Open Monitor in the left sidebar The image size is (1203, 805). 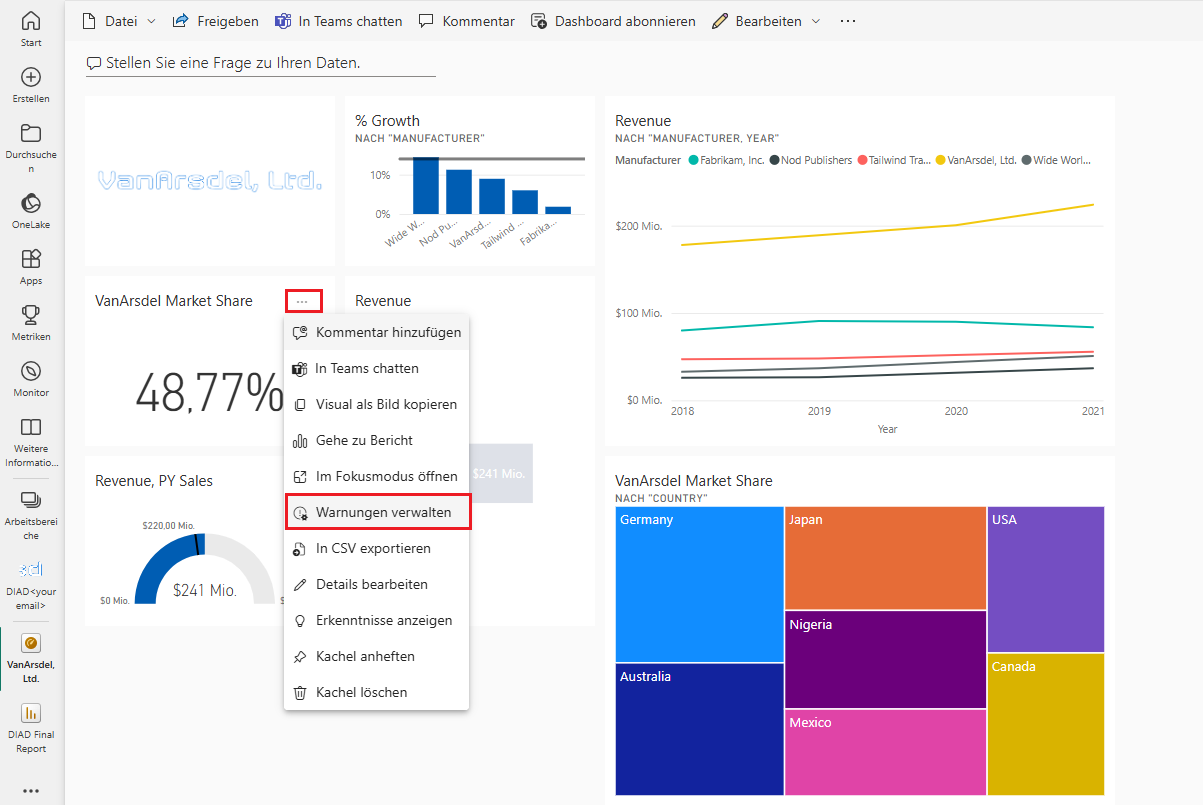click(31, 379)
